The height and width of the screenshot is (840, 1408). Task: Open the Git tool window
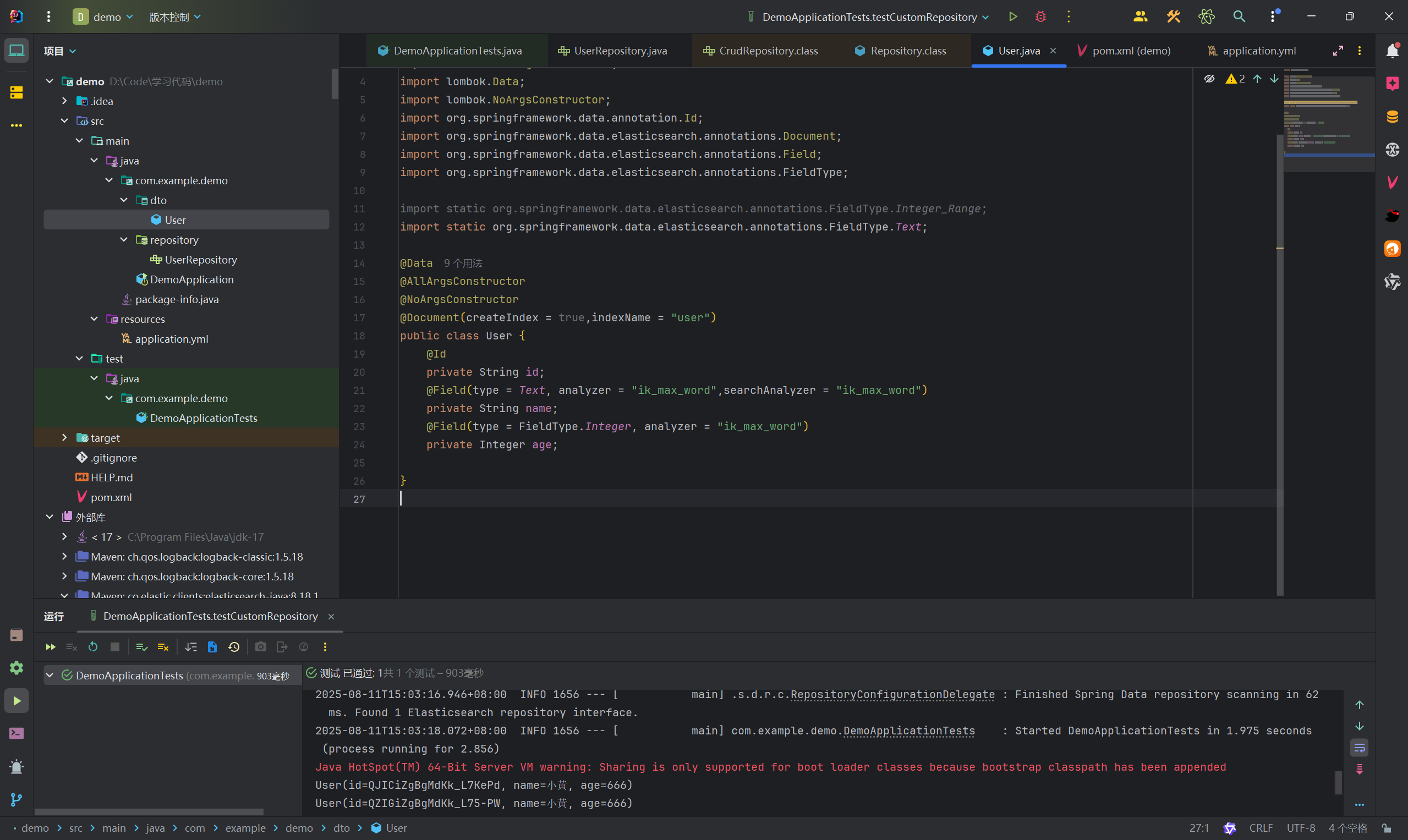17,799
